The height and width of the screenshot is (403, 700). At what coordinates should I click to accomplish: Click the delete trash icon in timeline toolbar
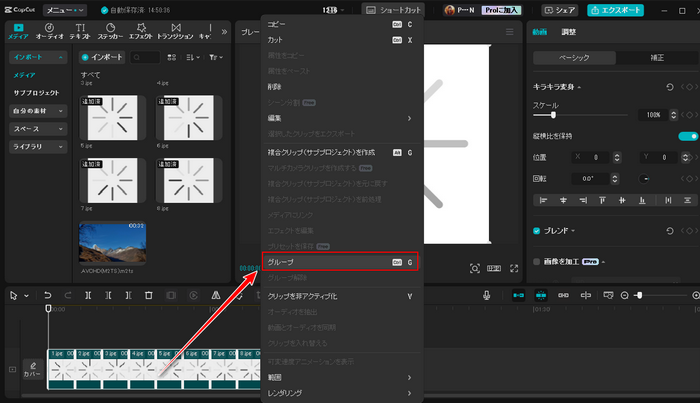149,295
